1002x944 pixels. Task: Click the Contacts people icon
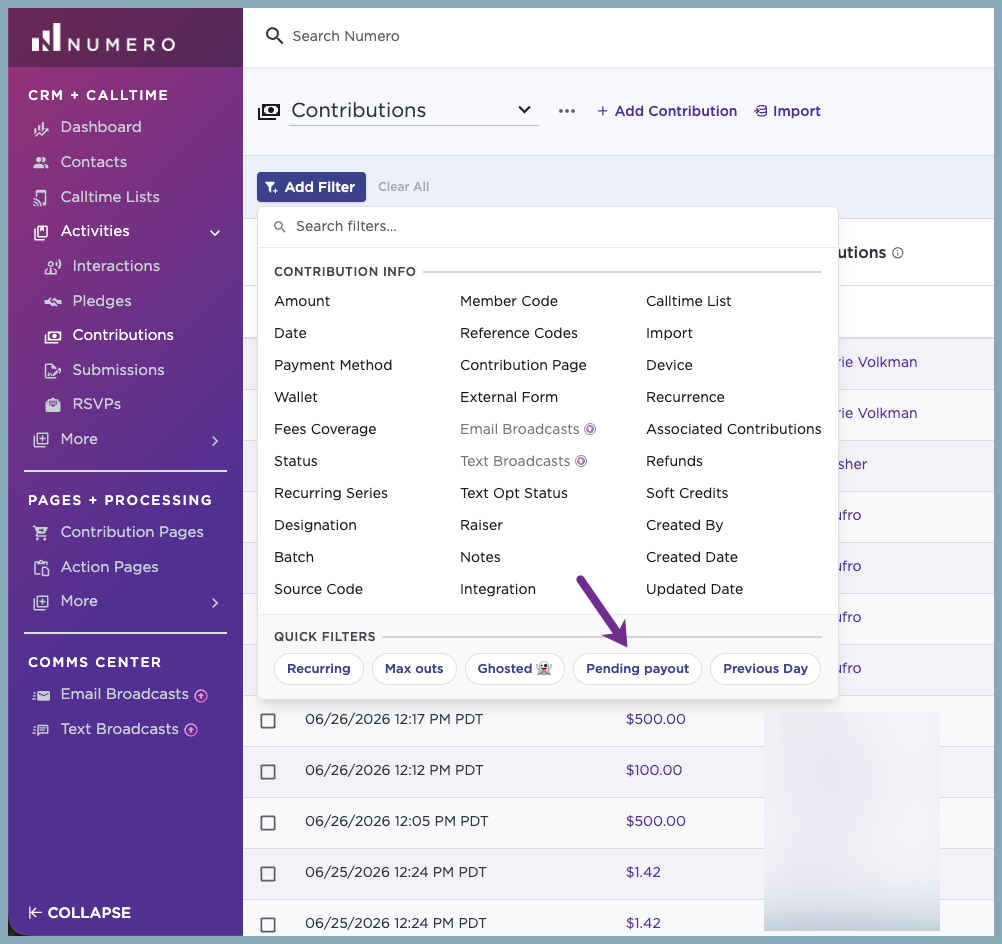(41, 162)
